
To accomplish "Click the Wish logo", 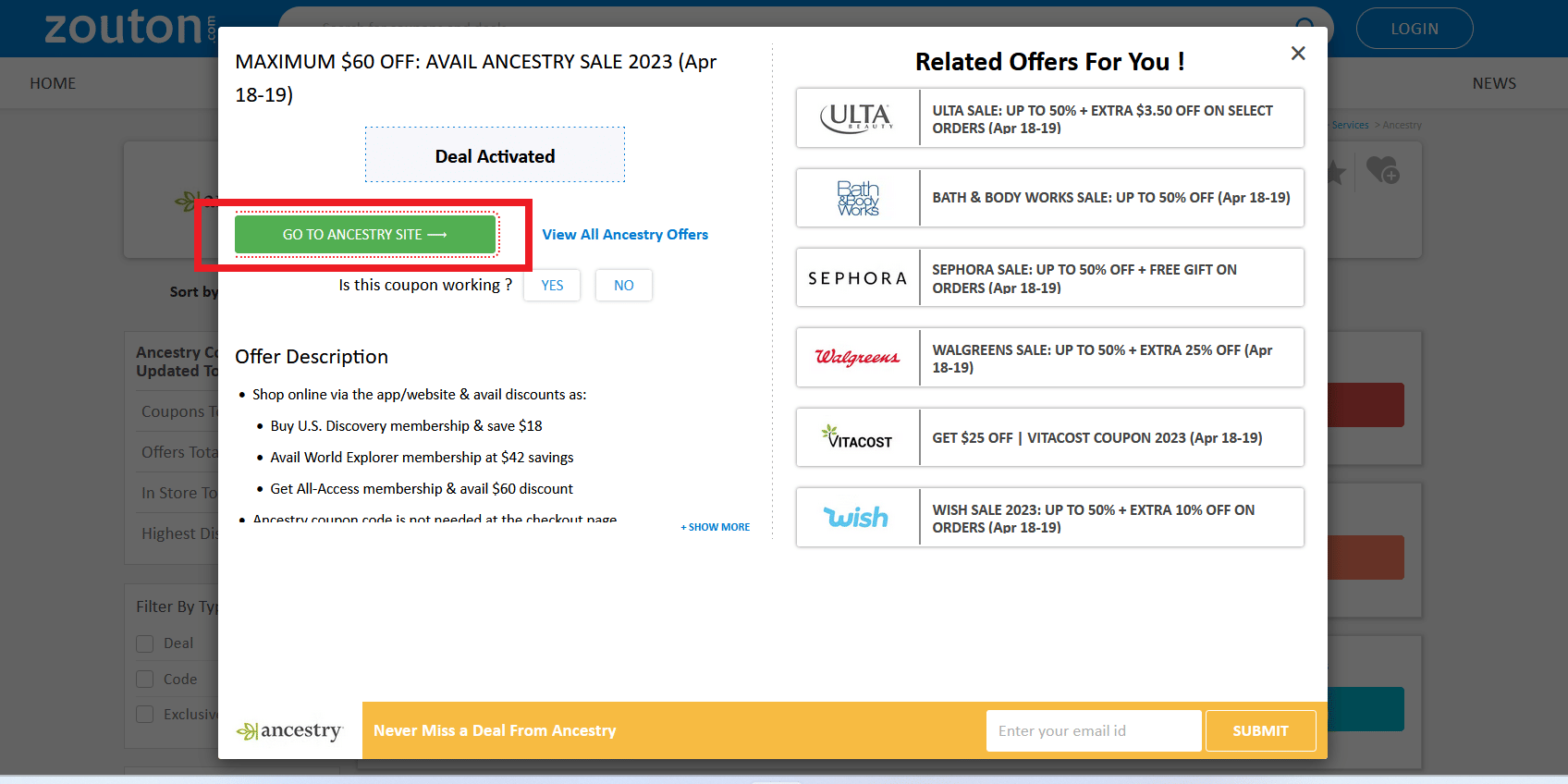I will click(857, 518).
